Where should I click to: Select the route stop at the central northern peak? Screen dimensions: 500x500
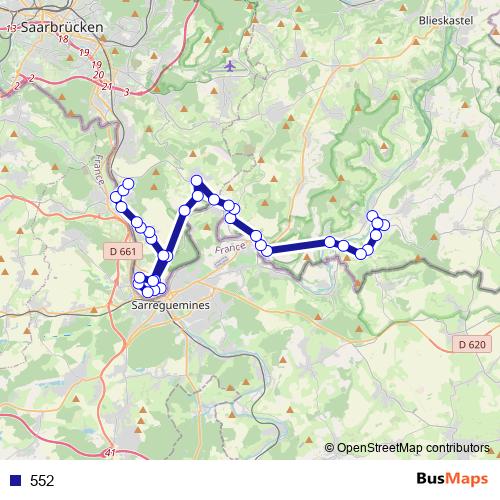coord(197,181)
